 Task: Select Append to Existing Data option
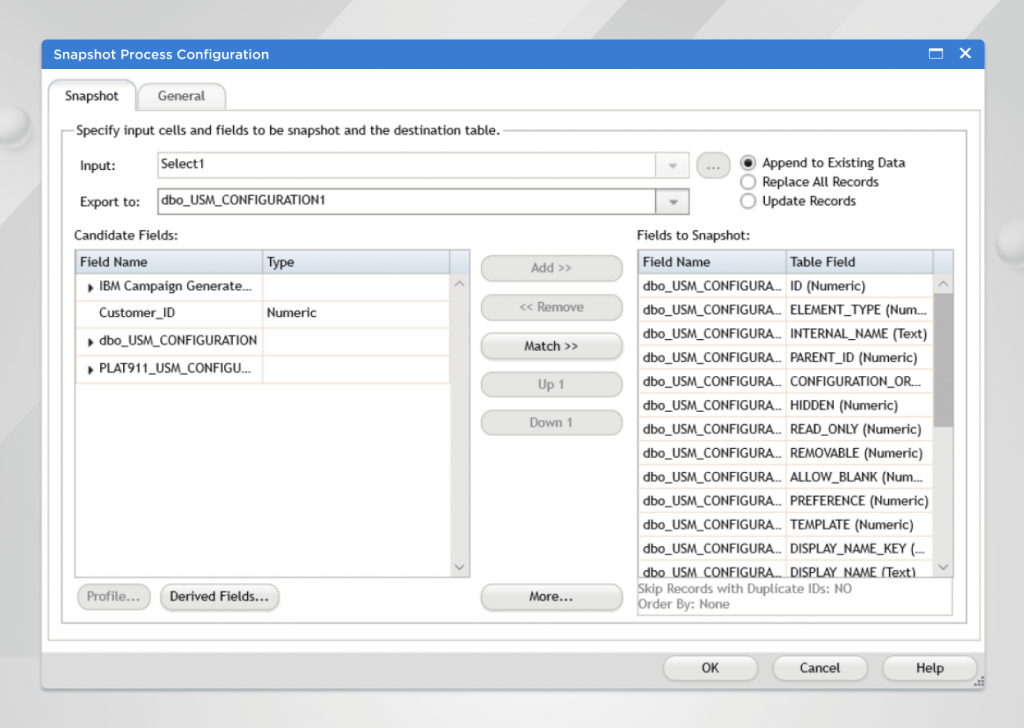pos(748,163)
